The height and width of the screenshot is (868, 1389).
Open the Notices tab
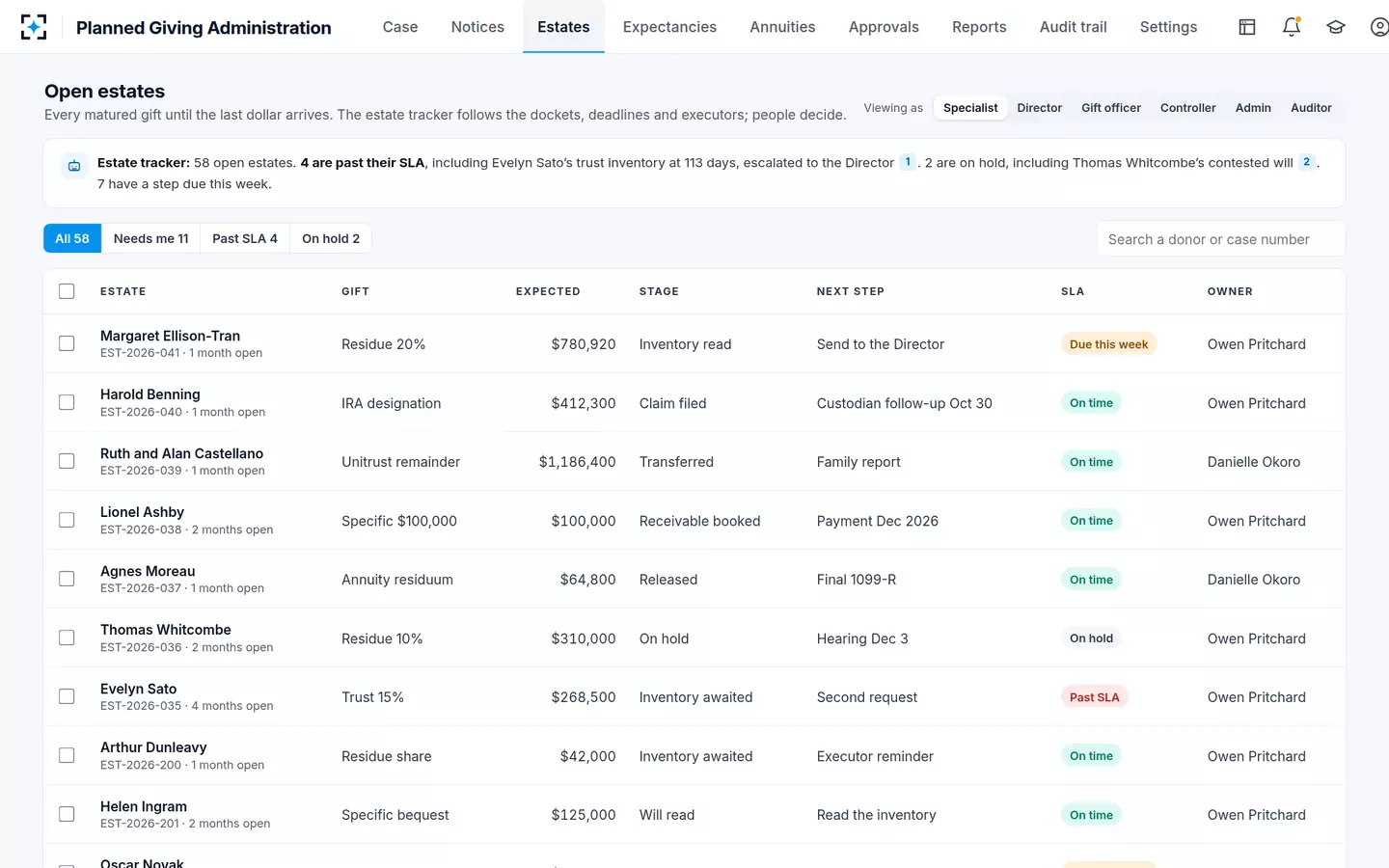click(x=477, y=27)
